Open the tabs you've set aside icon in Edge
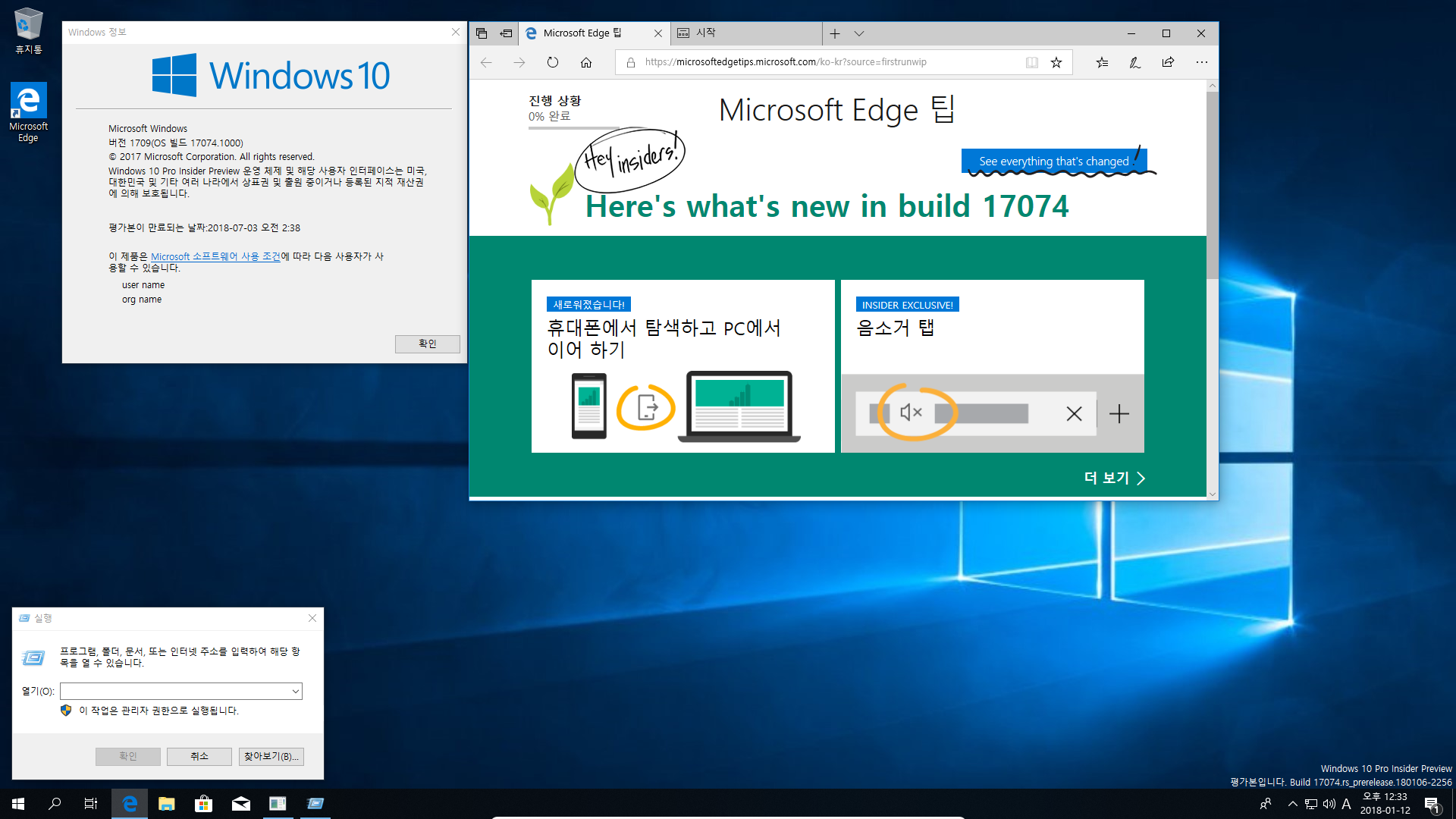This screenshot has width=1456, height=819. [482, 33]
